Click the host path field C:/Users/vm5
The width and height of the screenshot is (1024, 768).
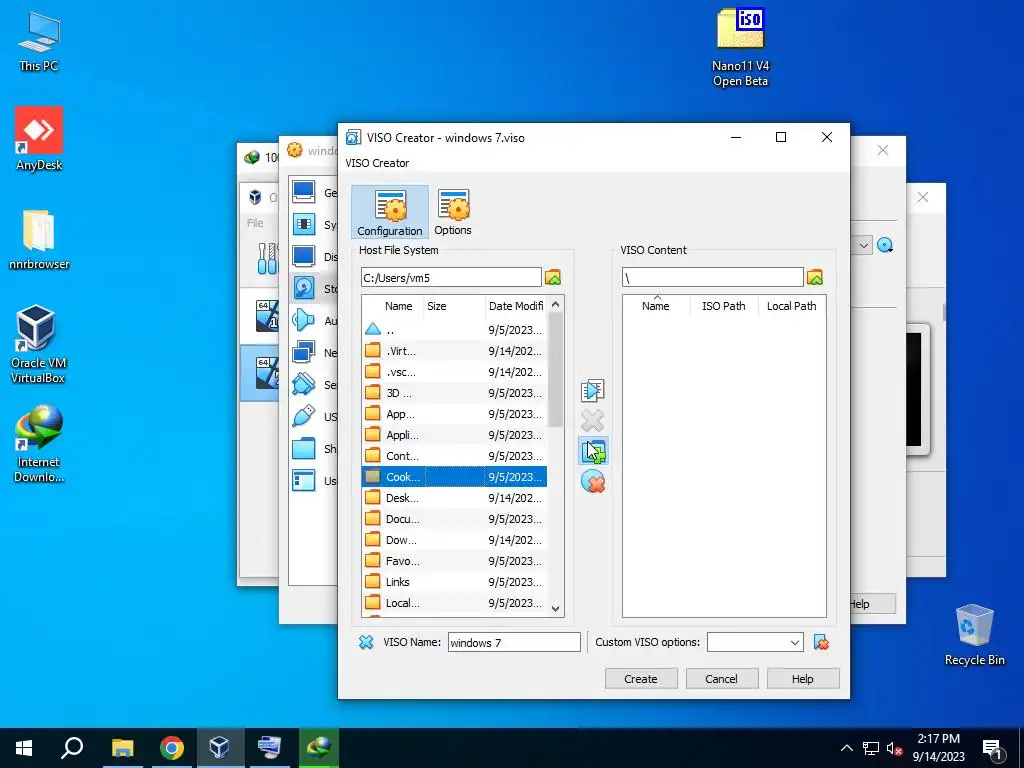451,277
